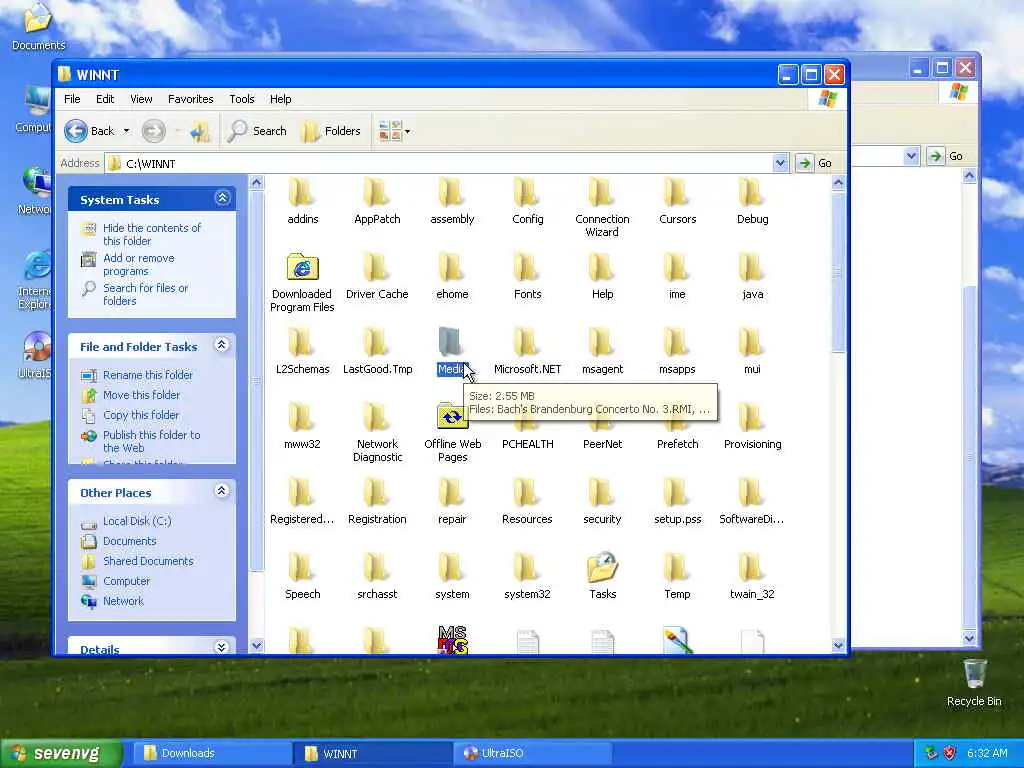Expand the WINNT address bar dropdown

point(780,163)
